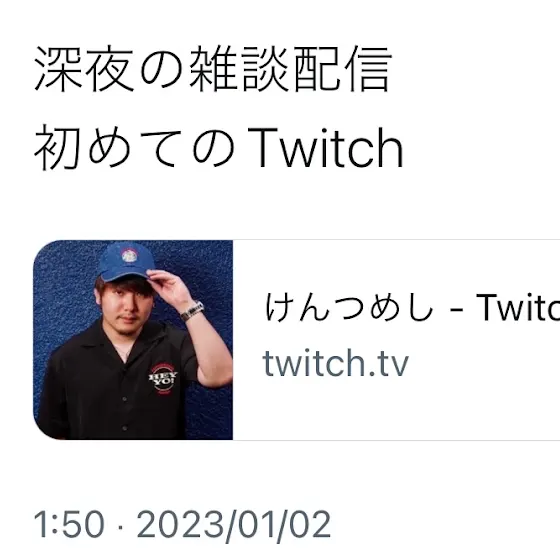
Task: Click the 1:50 tweet timestamp
Action: 69,524
